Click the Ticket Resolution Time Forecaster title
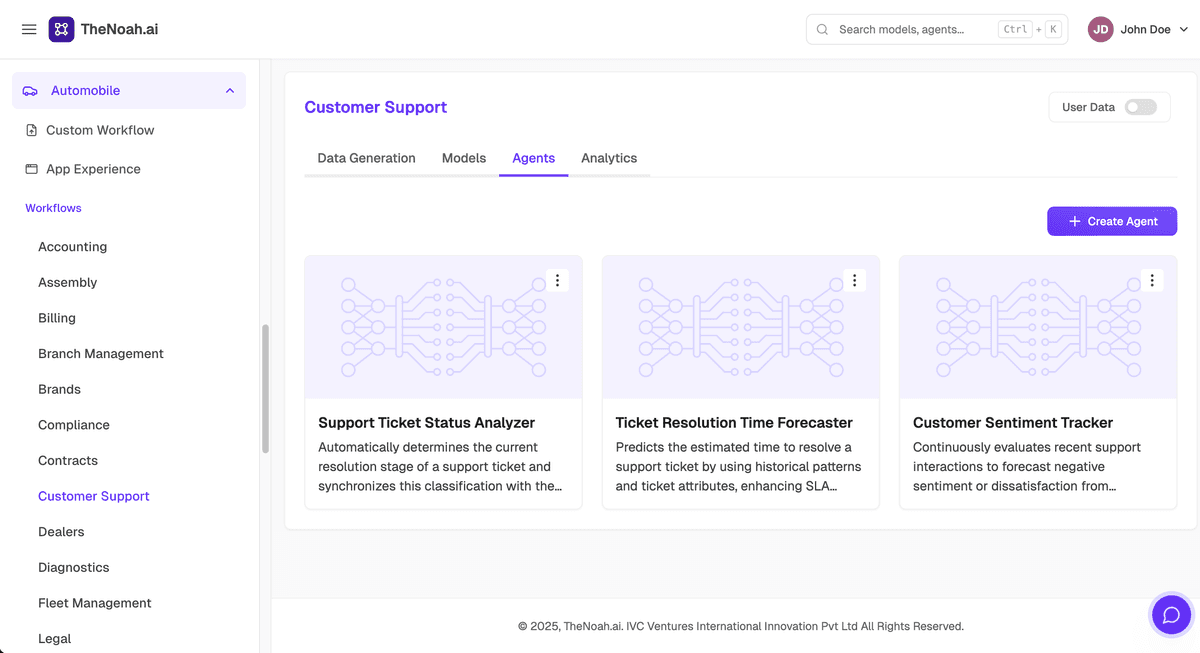Image resolution: width=1200 pixels, height=653 pixels. click(x=734, y=423)
